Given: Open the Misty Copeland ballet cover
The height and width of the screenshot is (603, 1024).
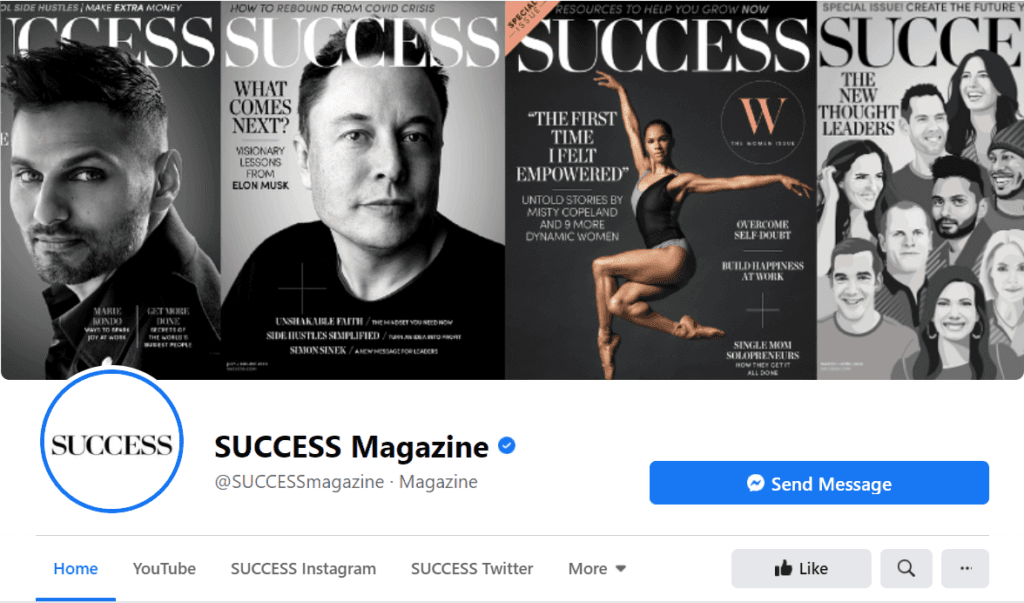Looking at the screenshot, I should pyautogui.click(x=660, y=190).
